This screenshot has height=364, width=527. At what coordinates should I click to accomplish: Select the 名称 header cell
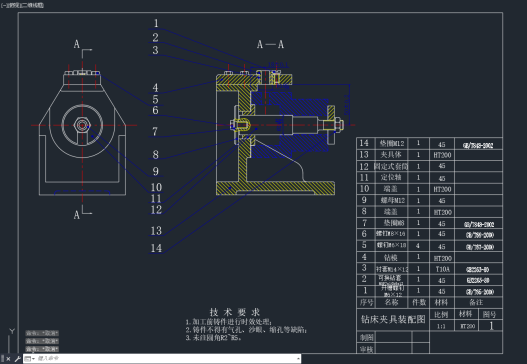point(392,302)
